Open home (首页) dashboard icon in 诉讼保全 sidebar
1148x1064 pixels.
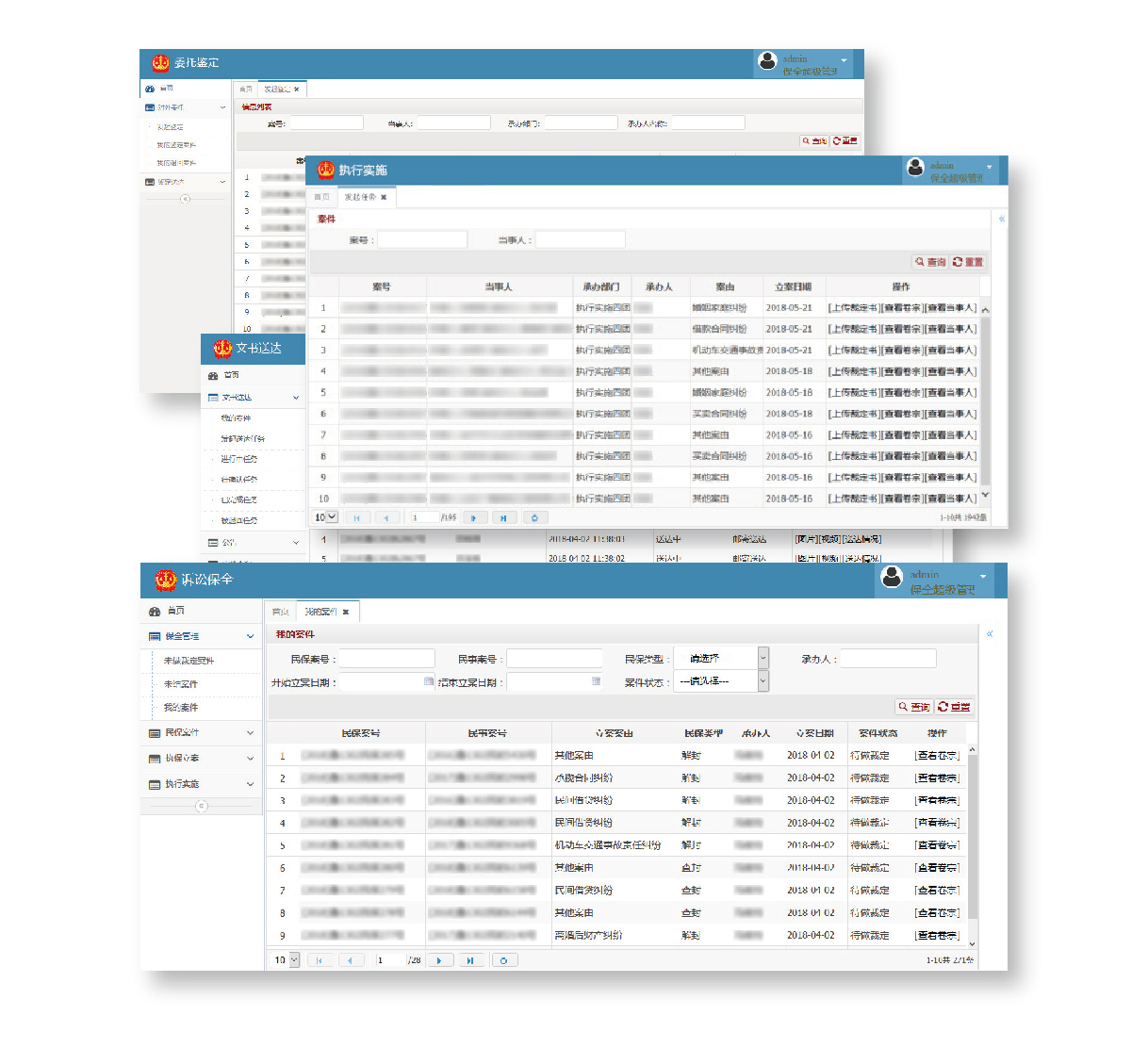pyautogui.click(x=155, y=612)
